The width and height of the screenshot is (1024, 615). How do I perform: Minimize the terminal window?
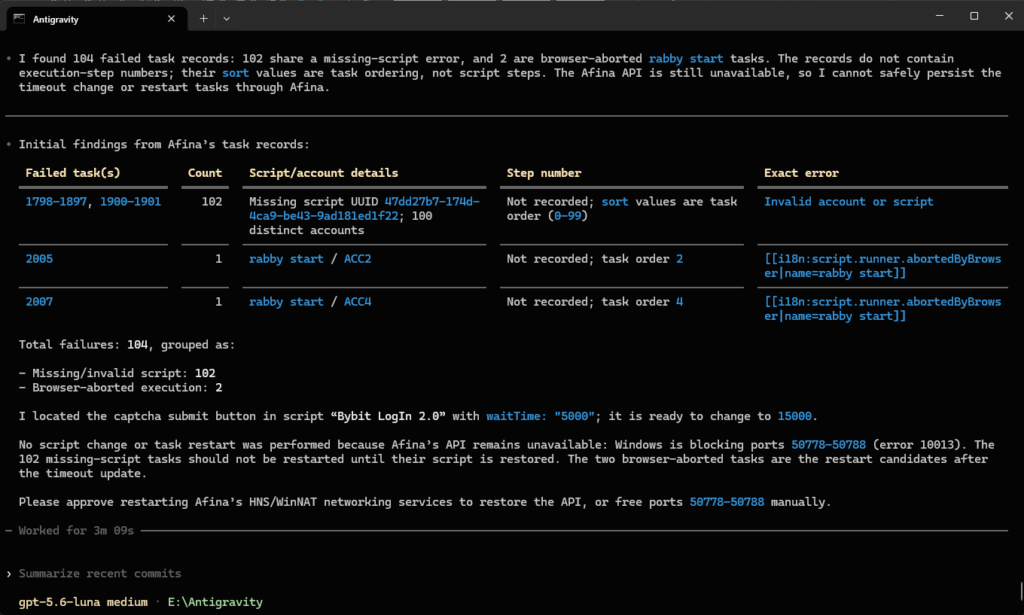pos(939,16)
